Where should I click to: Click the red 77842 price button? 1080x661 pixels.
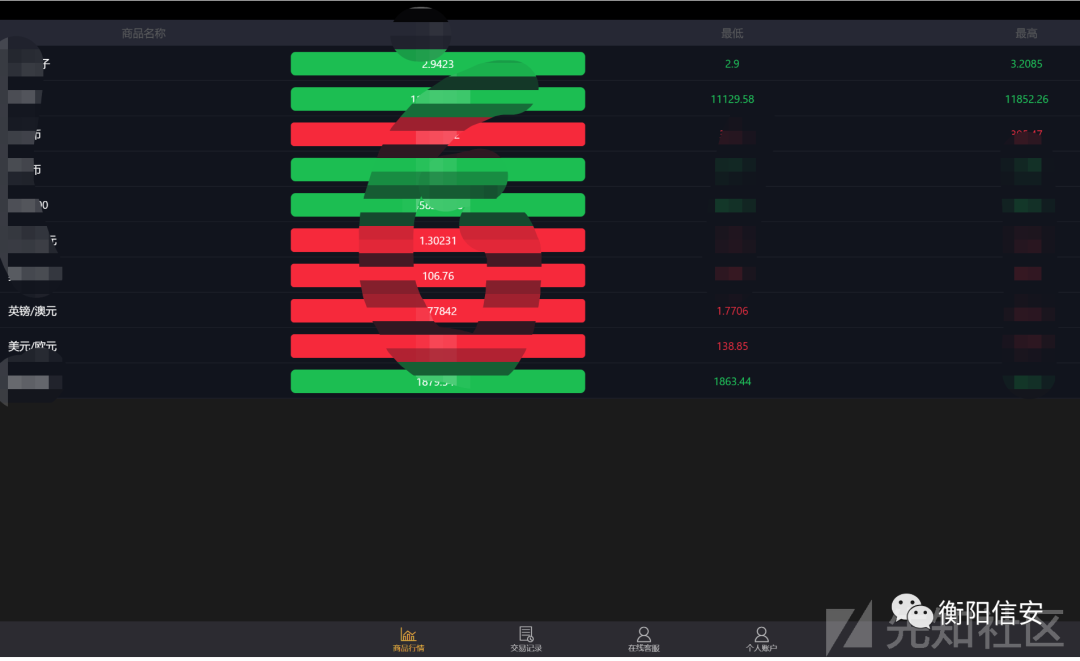(x=438, y=311)
